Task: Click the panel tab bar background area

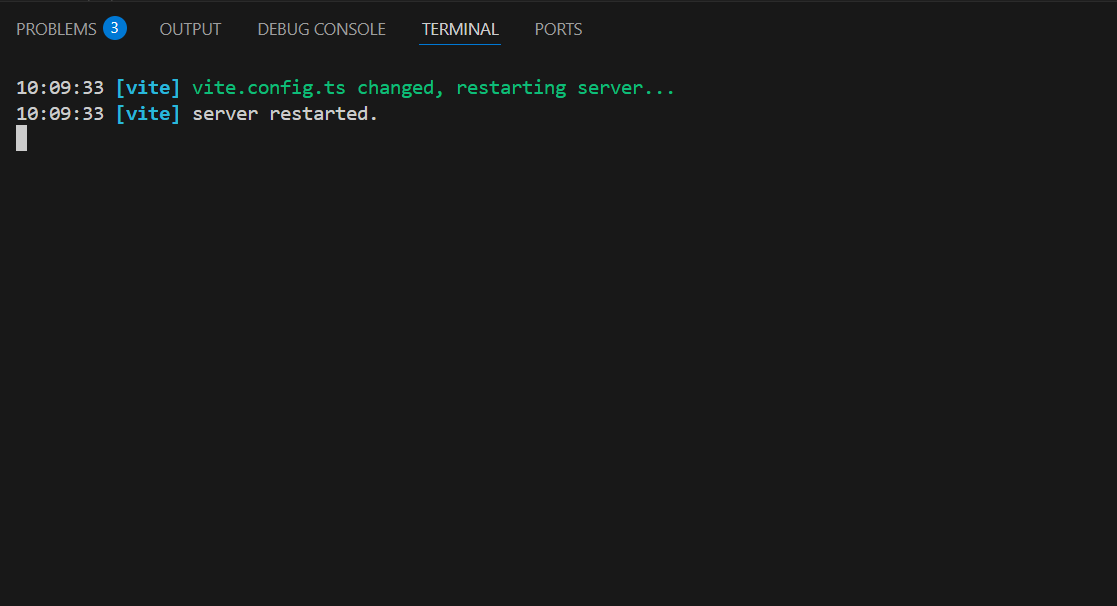Action: click(x=800, y=29)
